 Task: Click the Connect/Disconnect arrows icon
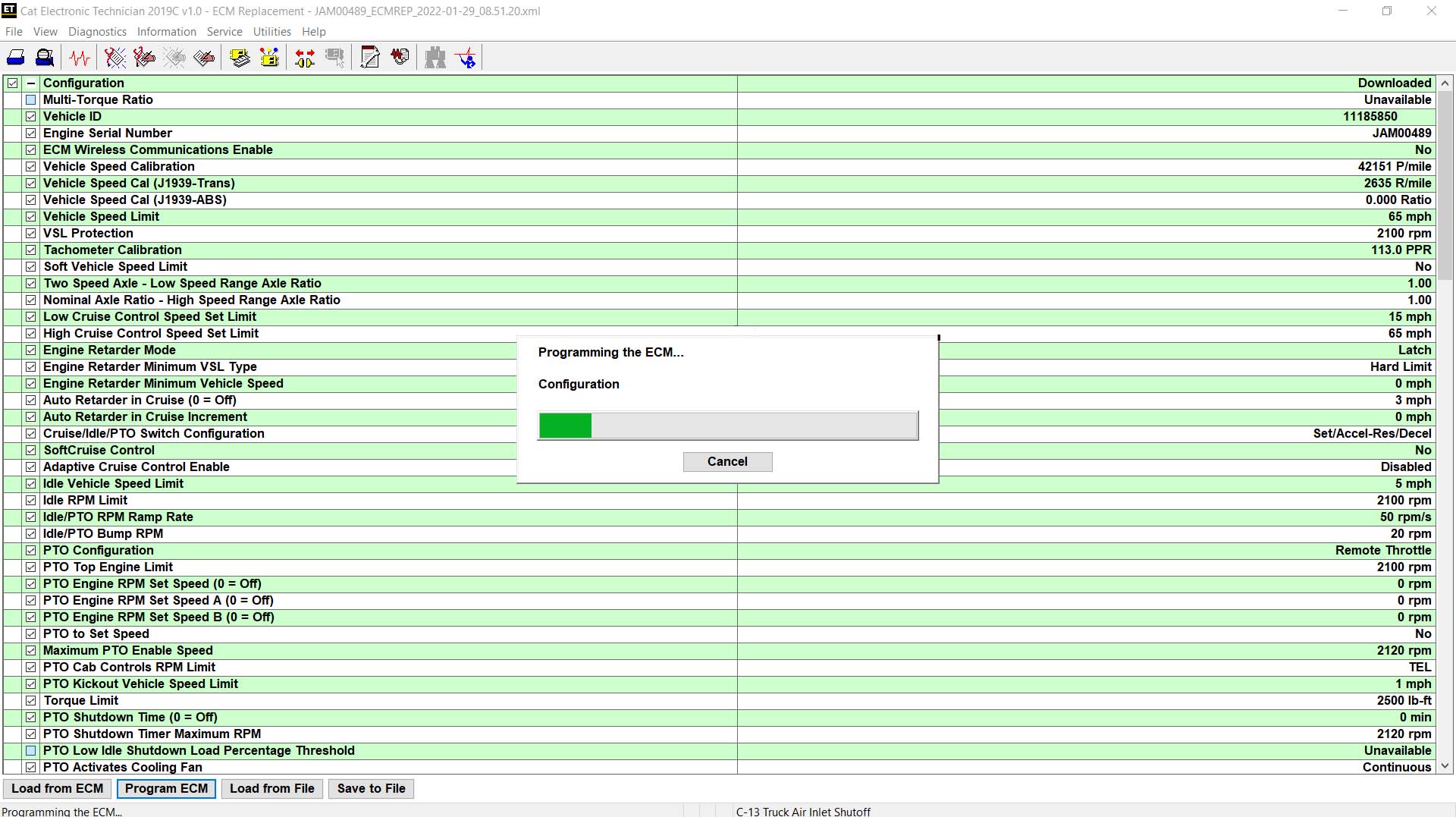[303, 57]
